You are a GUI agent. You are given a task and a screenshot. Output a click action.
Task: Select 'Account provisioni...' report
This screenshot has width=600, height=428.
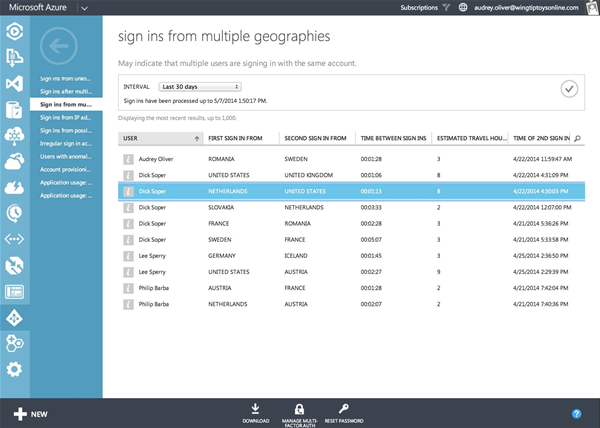(66, 170)
